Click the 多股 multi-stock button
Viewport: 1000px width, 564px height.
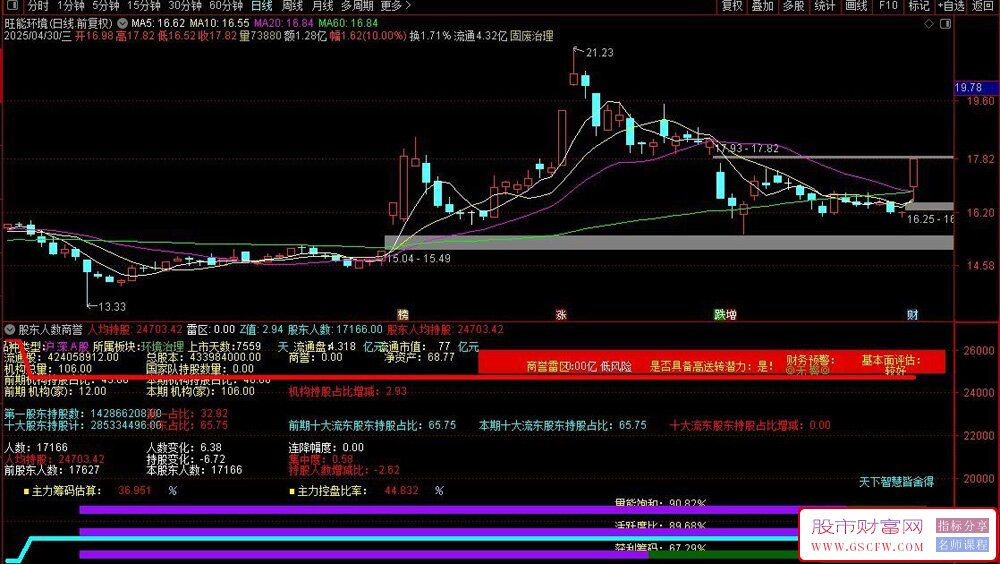pos(793,6)
